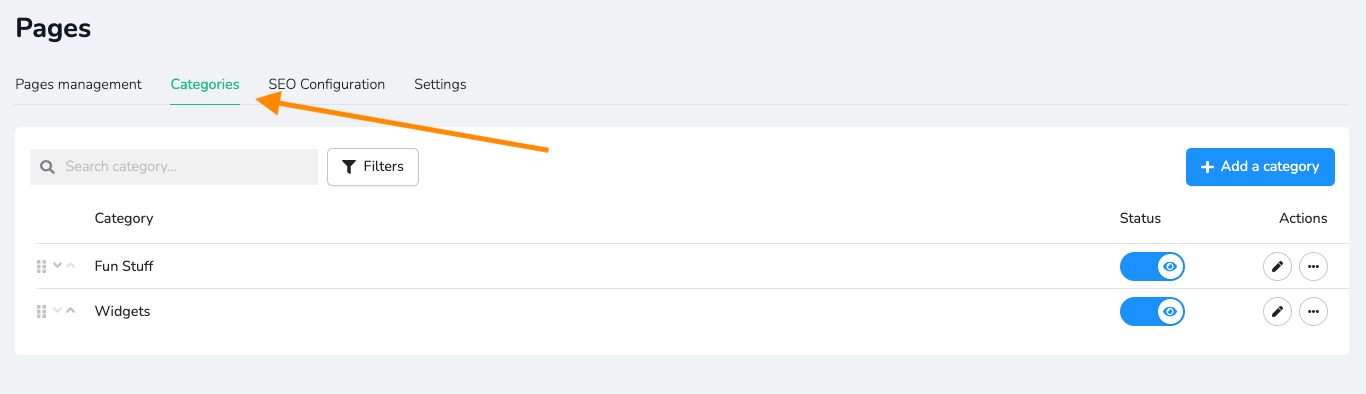
Task: Switch to the Pages management tab
Action: pyautogui.click(x=79, y=84)
